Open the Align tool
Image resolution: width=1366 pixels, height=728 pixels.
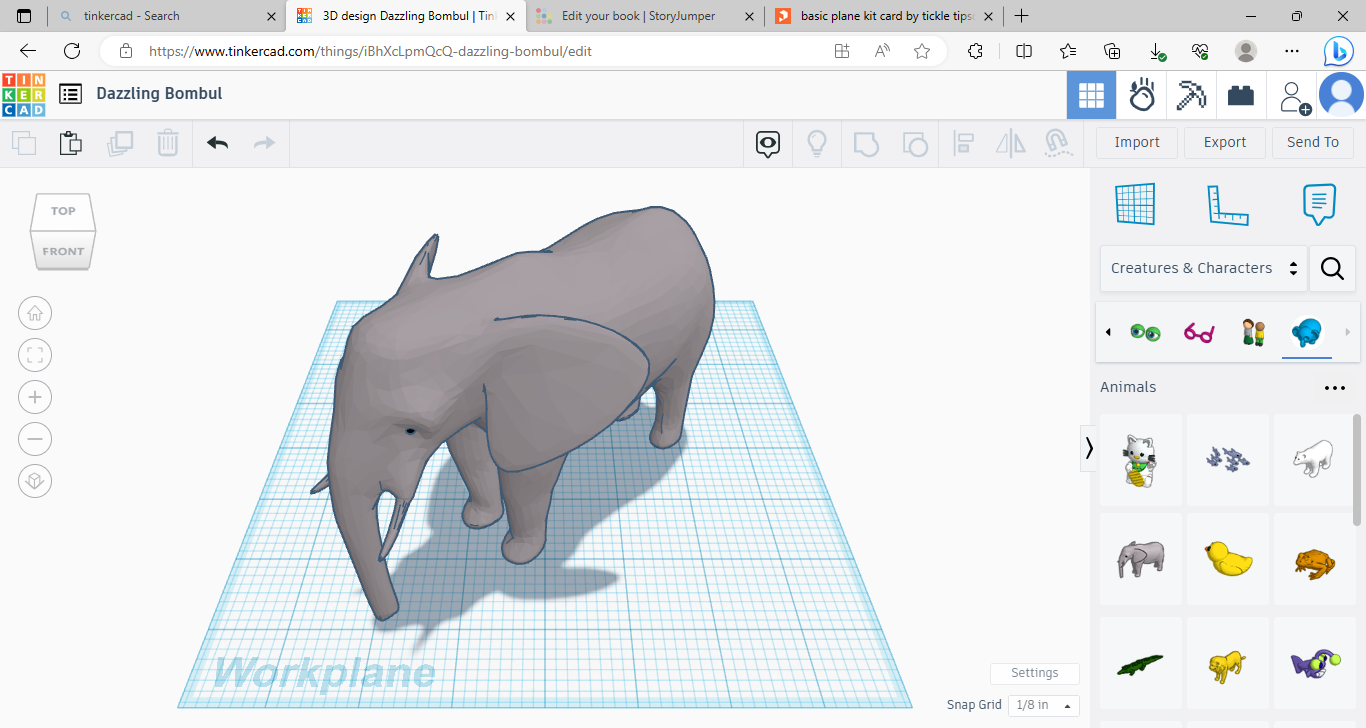[963, 143]
